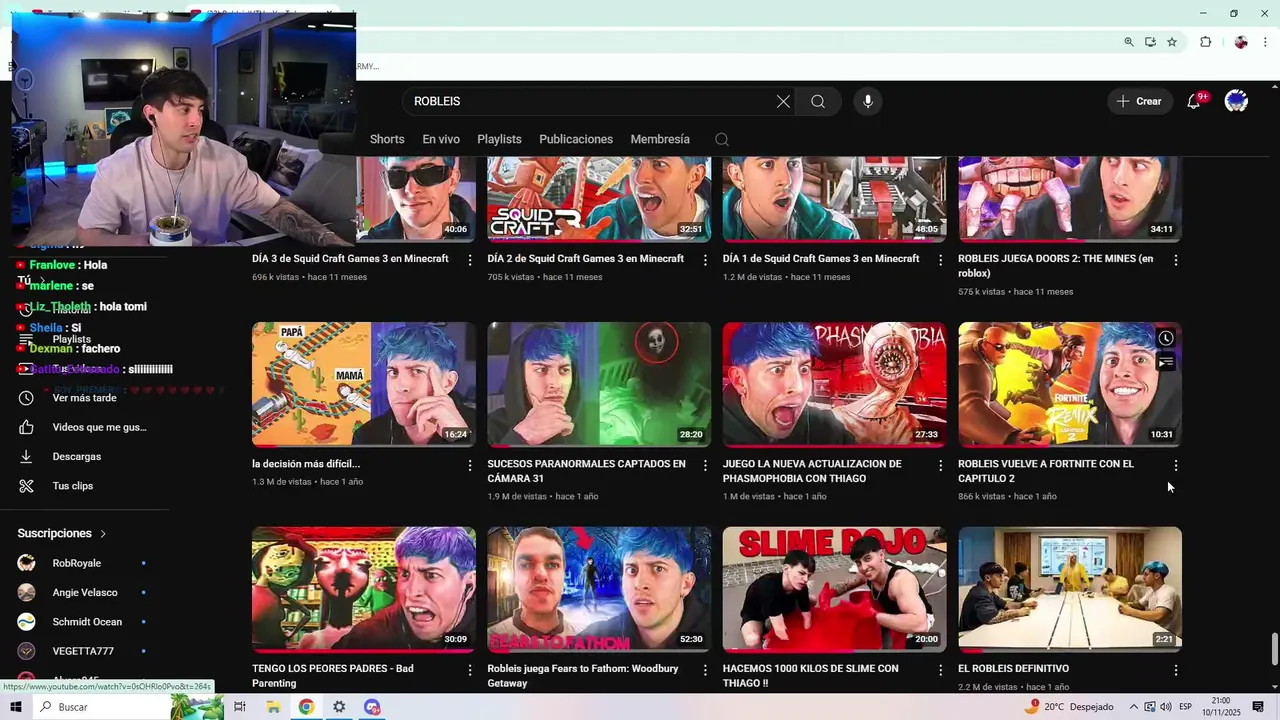Play Phasmophobia con Thiago thumbnail
The width and height of the screenshot is (1280, 720).
tap(834, 384)
